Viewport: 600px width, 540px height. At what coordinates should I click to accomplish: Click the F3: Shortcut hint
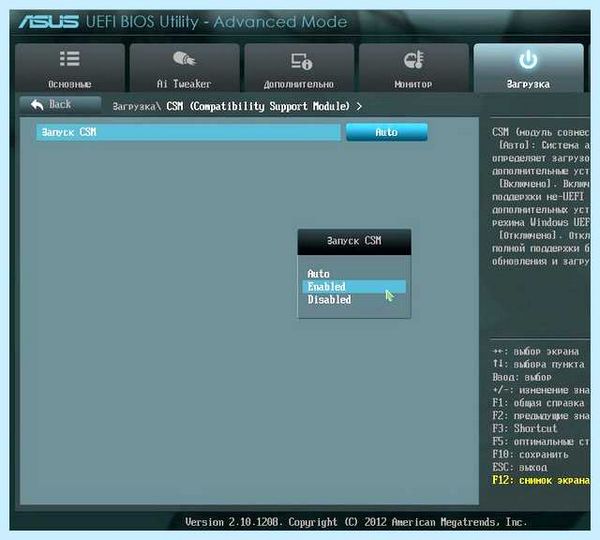(x=524, y=428)
